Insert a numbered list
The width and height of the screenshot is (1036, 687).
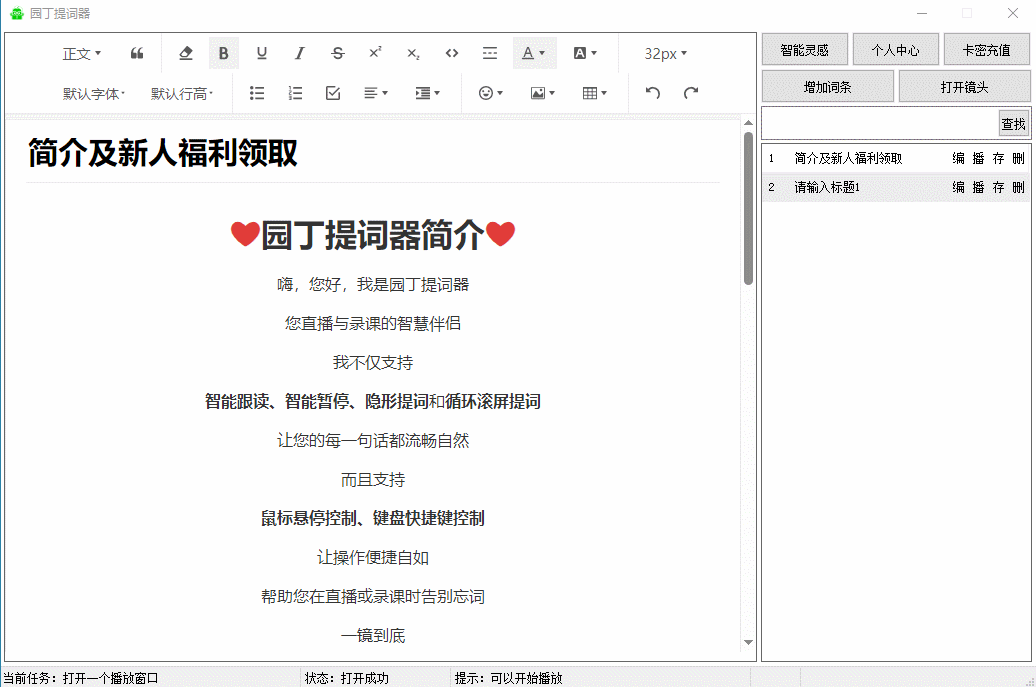tap(295, 93)
